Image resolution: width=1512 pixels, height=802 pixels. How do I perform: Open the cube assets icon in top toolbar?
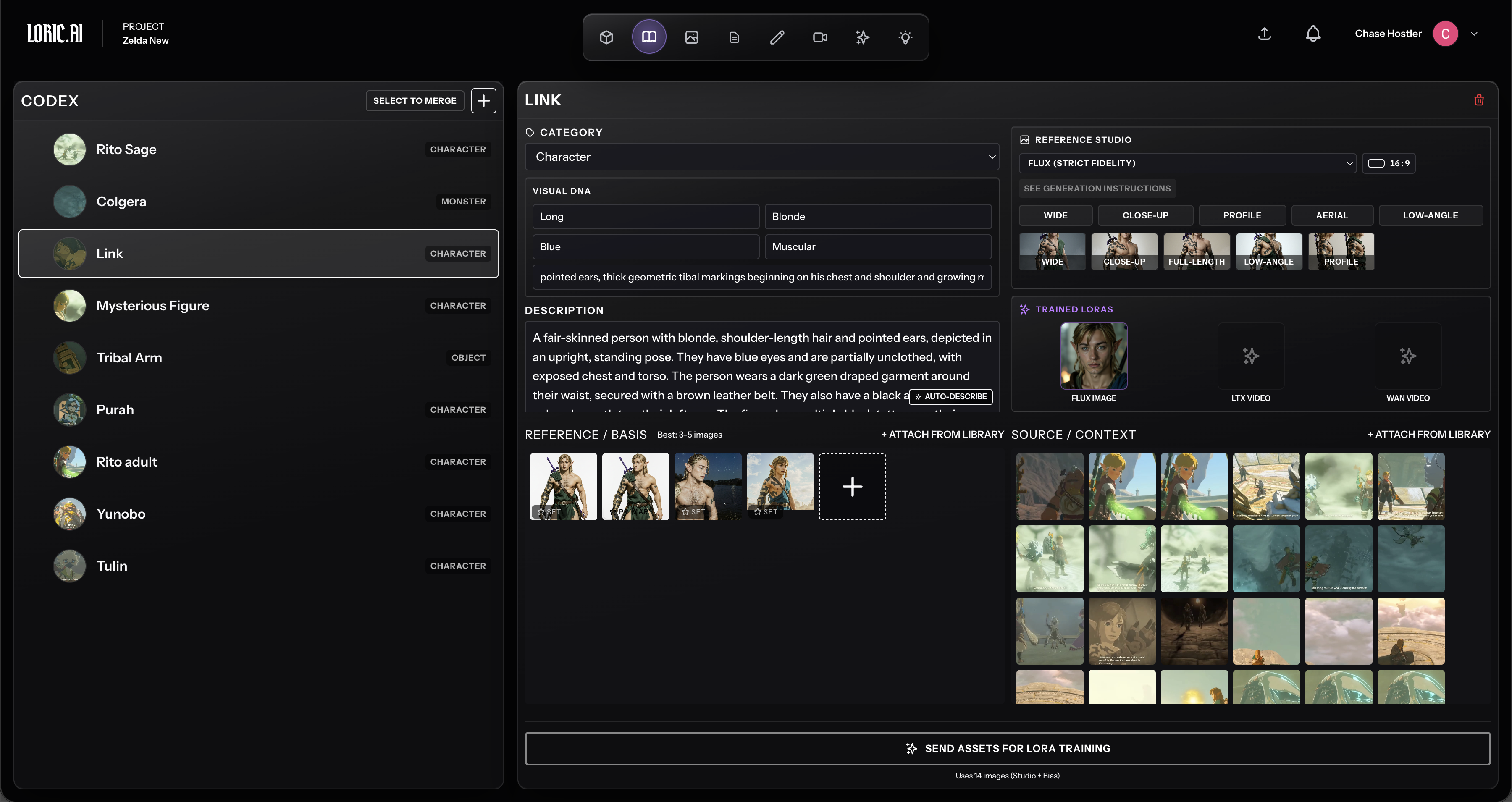[x=606, y=37]
